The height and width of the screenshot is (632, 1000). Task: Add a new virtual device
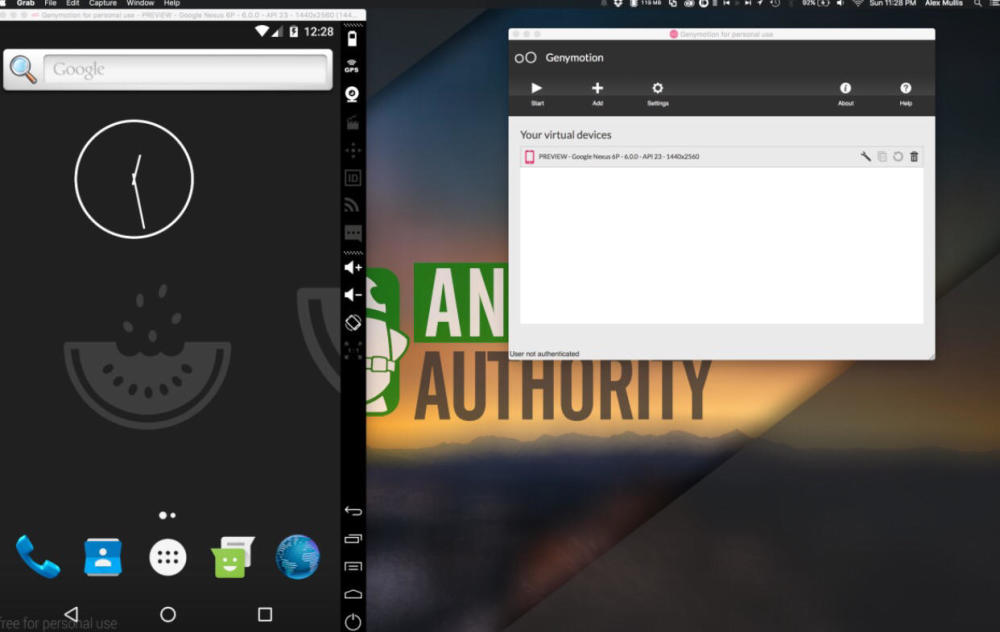tap(598, 92)
